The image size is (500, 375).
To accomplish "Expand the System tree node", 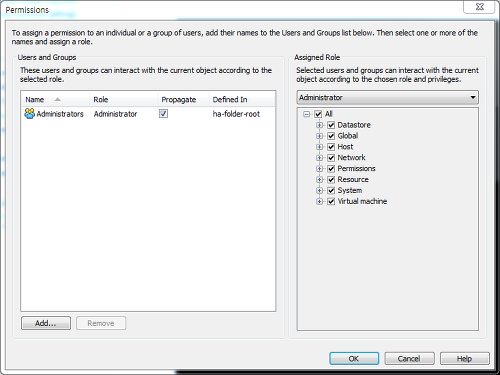I will [320, 191].
